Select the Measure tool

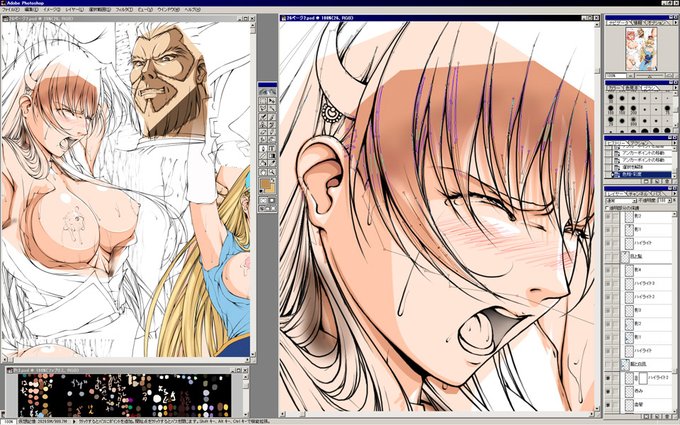click(263, 156)
